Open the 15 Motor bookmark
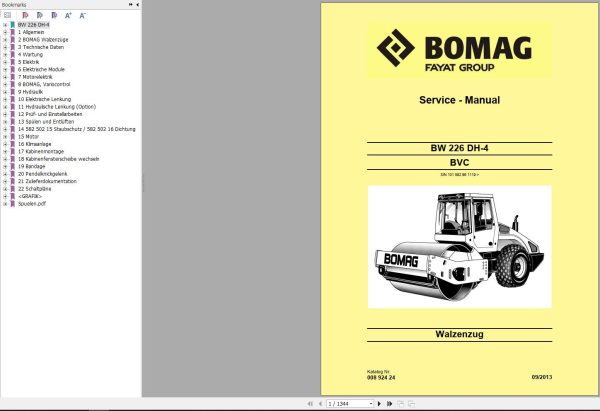Viewport: 600px width, 411px height. click(x=29, y=137)
